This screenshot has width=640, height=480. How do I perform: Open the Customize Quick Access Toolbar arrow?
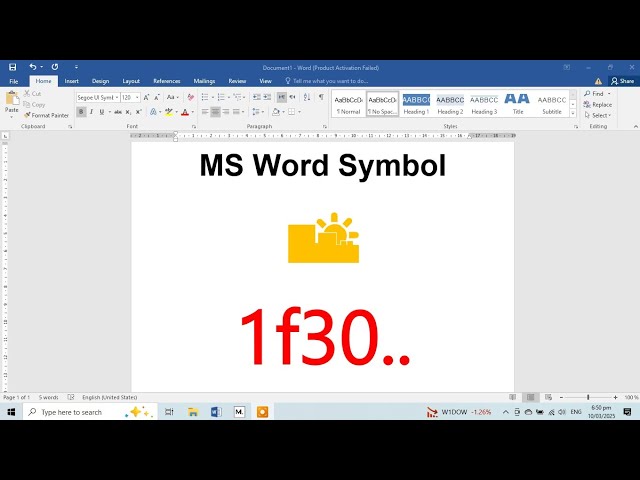point(76,67)
